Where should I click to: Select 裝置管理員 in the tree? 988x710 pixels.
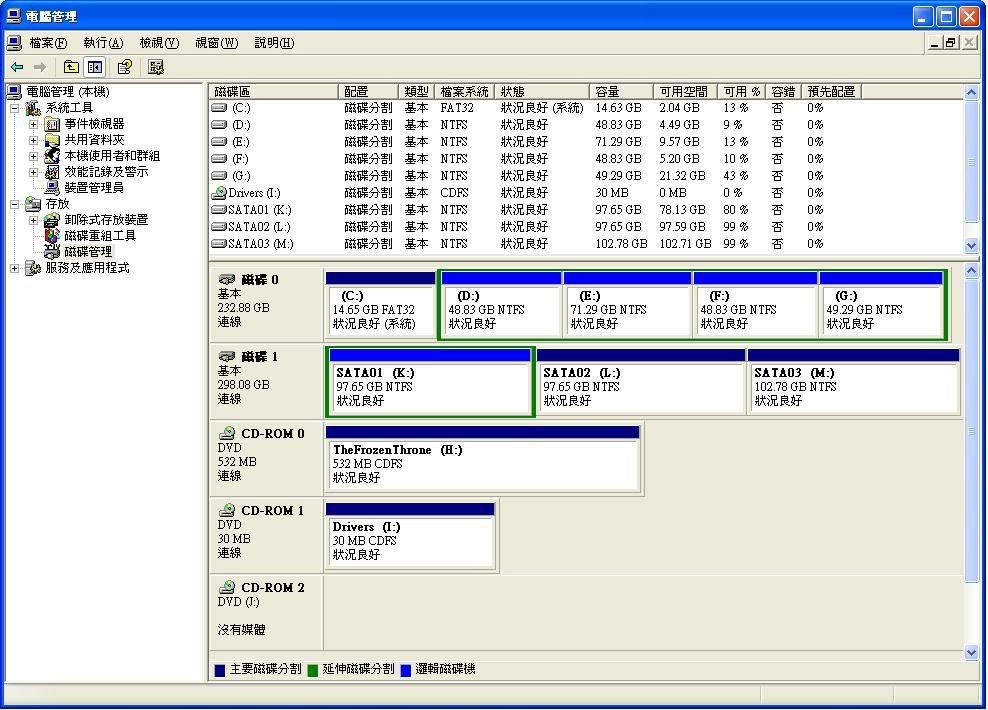coord(93,188)
